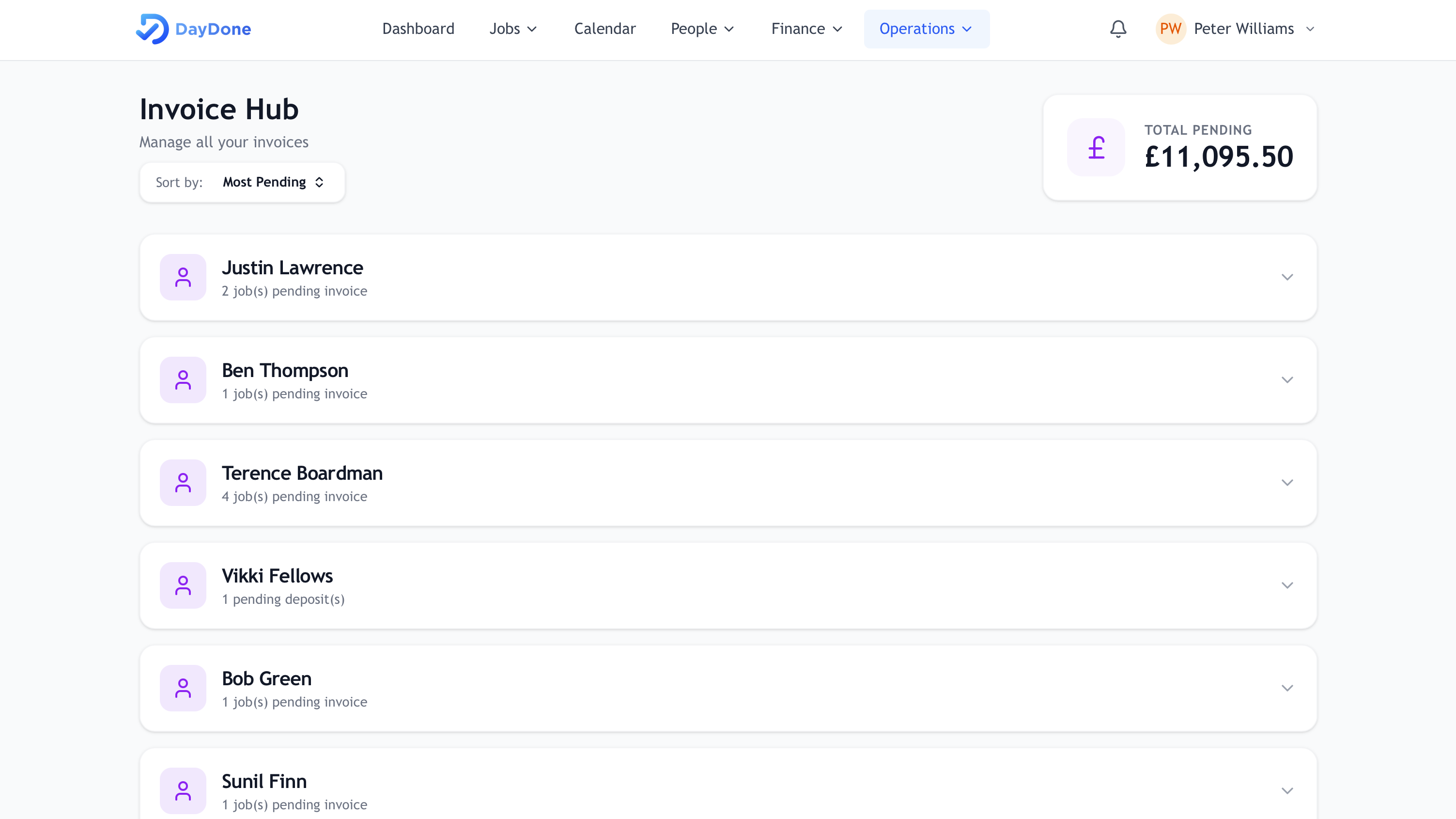The height and width of the screenshot is (819, 1456).
Task: Expand Bob Green's invoice card chevron
Action: 1287,688
